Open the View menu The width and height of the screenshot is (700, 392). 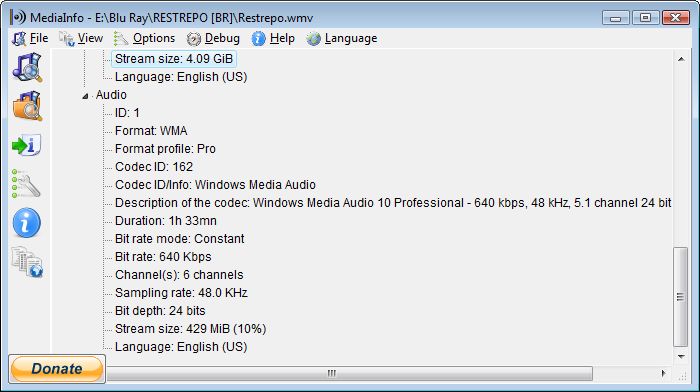pos(81,38)
